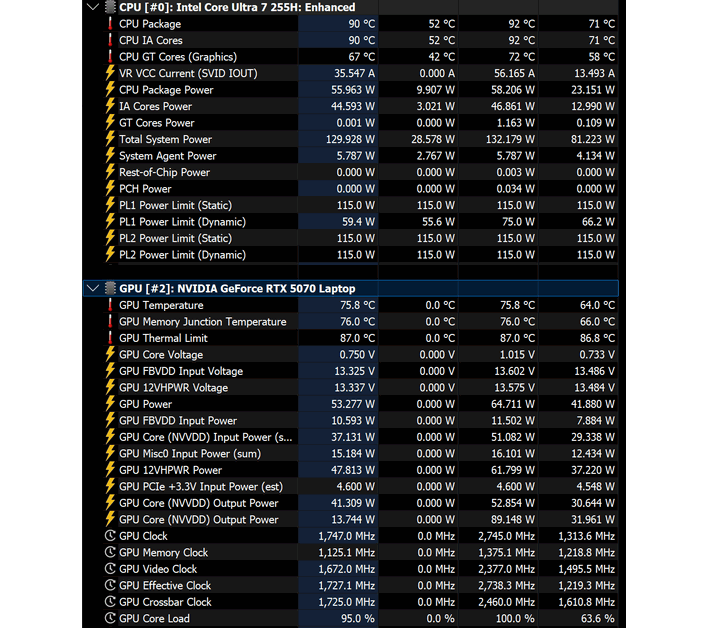This screenshot has height=628, width=708.
Task: Click thermometer icon for CPU IA Cores
Action: pos(110,40)
